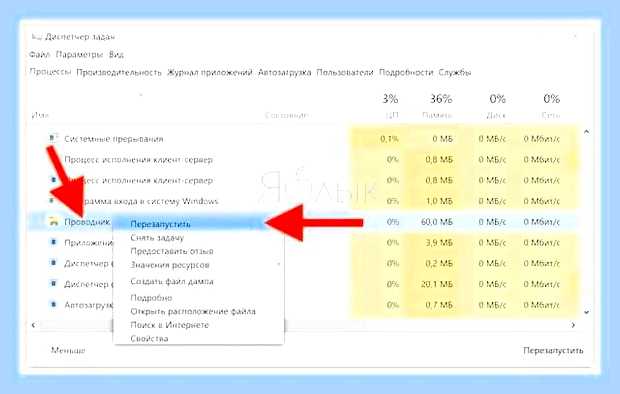620x394 pixels.
Task: Open the Параметры menu
Action: tap(79, 54)
